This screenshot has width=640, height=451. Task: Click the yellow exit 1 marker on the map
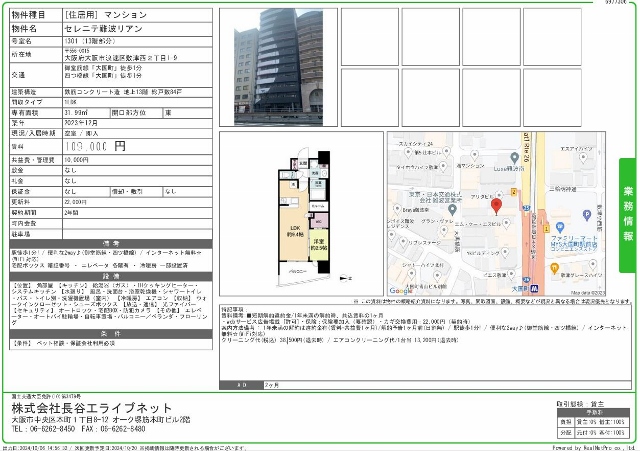coord(547,229)
